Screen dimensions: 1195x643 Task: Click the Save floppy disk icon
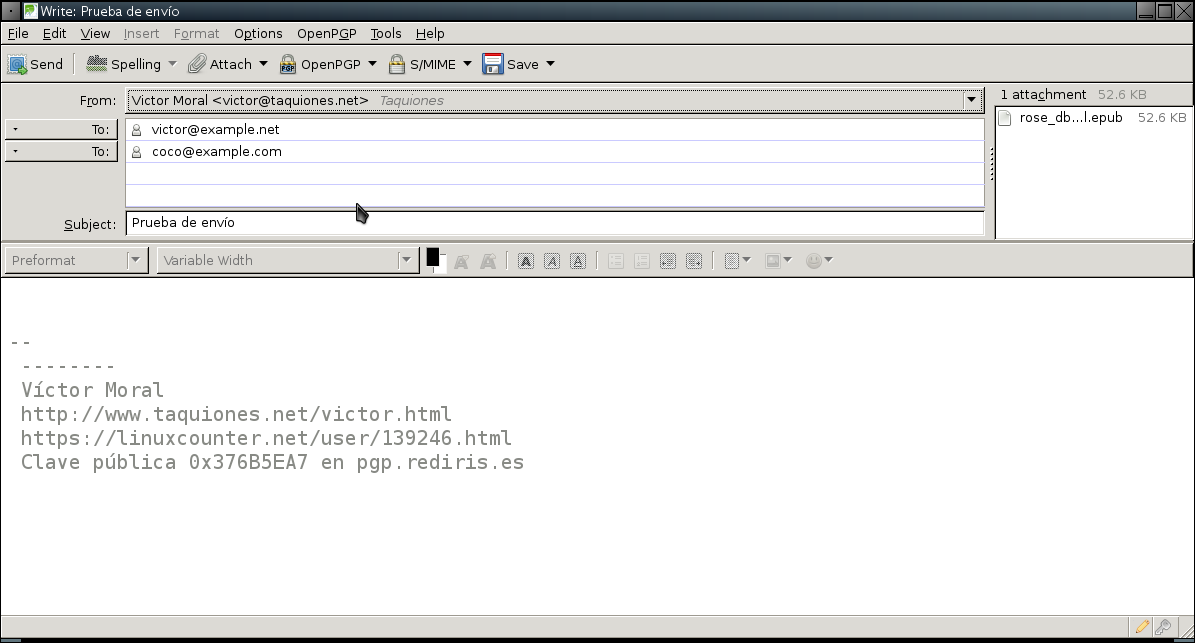pyautogui.click(x=492, y=64)
